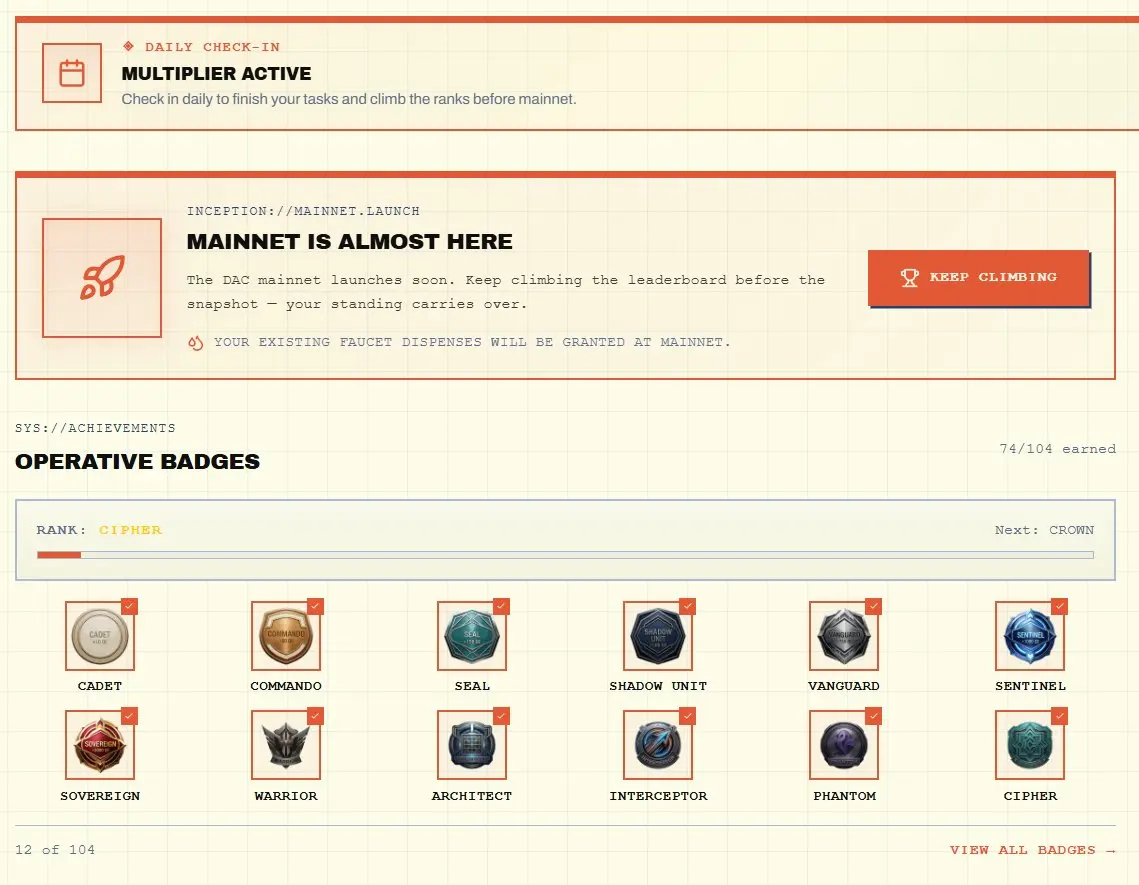
Task: Click the diamond icon beside Daily Check-in
Action: coord(129,47)
